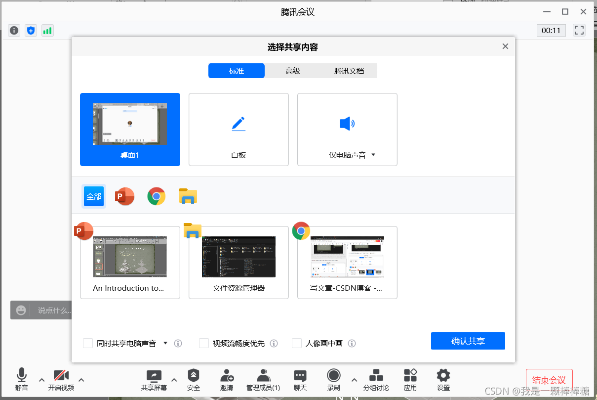The width and height of the screenshot is (597, 400).
Task: Open dropdown next to share computer sound
Action: (165, 343)
